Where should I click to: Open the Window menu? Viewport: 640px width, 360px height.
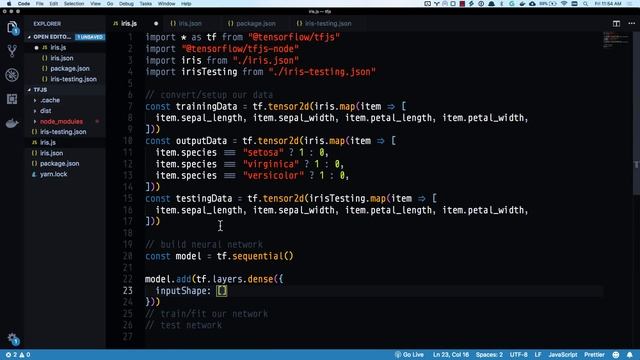pos(166,4)
